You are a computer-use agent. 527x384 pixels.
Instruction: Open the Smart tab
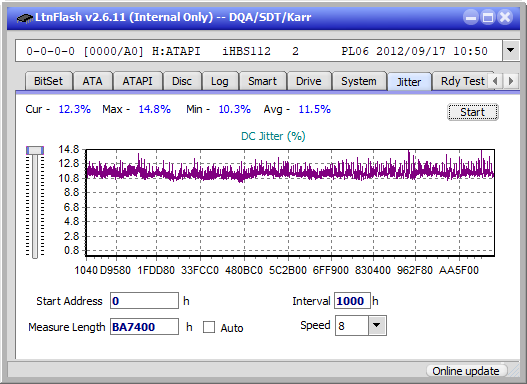point(262,81)
